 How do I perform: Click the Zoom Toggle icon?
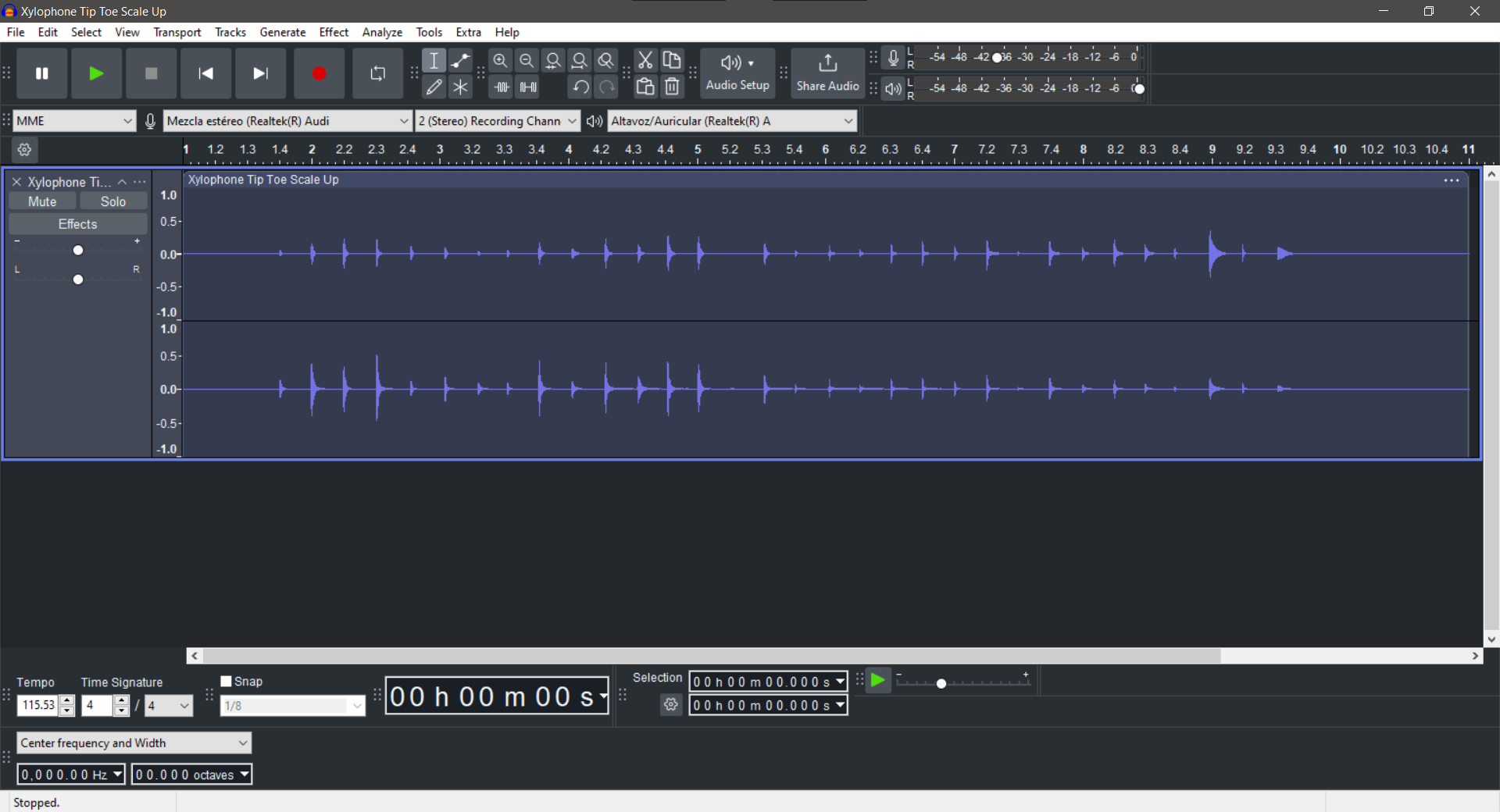tap(606, 61)
